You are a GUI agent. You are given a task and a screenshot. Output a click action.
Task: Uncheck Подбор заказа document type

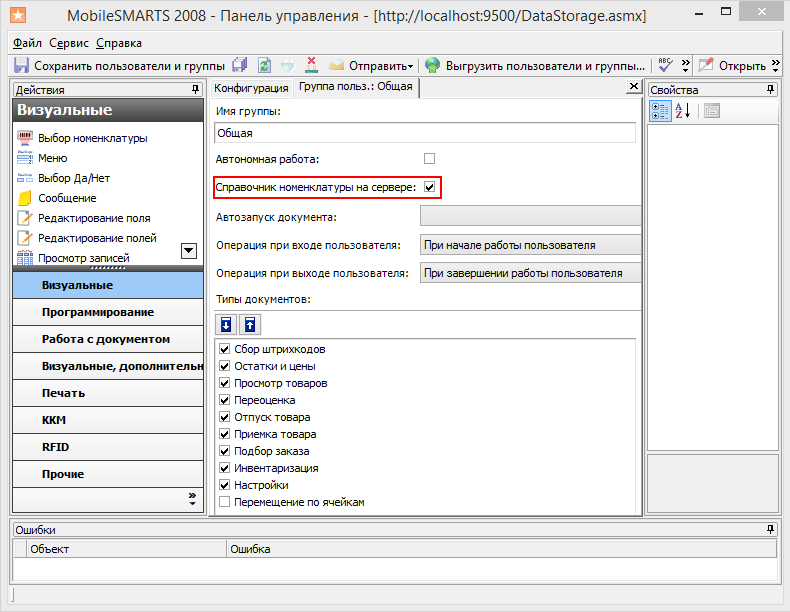pyautogui.click(x=225, y=451)
